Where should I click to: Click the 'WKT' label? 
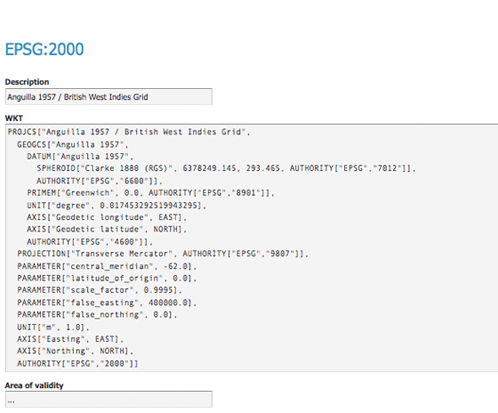coord(14,118)
